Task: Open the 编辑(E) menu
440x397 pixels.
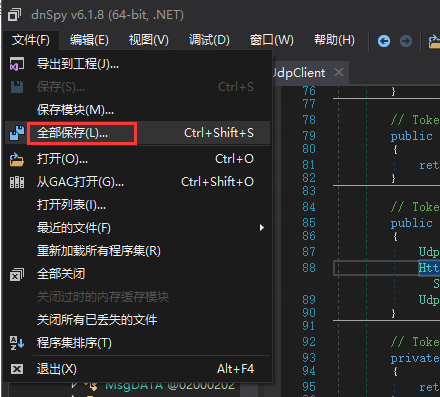Action: (x=89, y=40)
